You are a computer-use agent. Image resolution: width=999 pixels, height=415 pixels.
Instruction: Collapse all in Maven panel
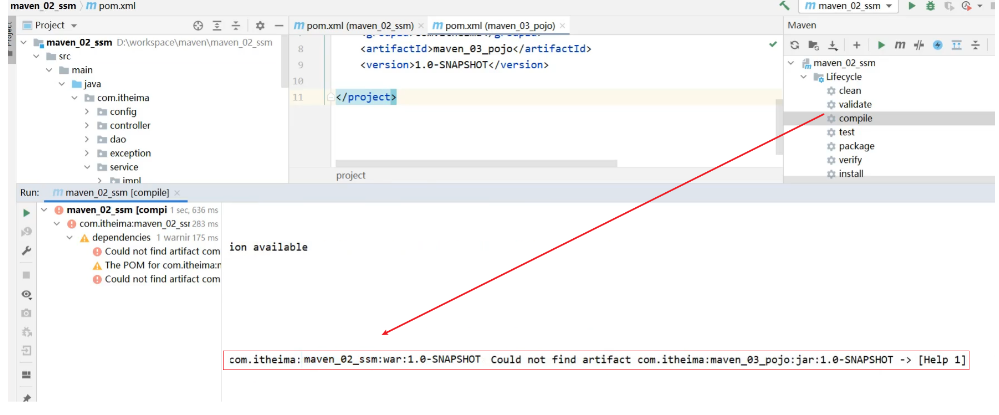(x=975, y=45)
